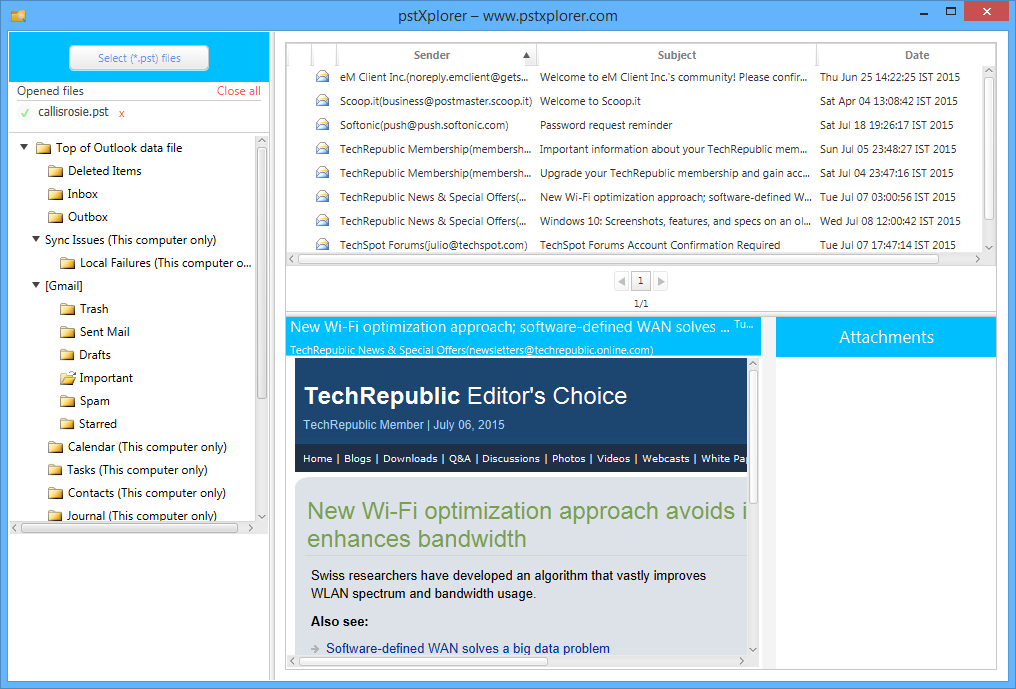Image resolution: width=1016 pixels, height=689 pixels.
Task: Click the Inbox folder icon
Action: [x=55, y=194]
